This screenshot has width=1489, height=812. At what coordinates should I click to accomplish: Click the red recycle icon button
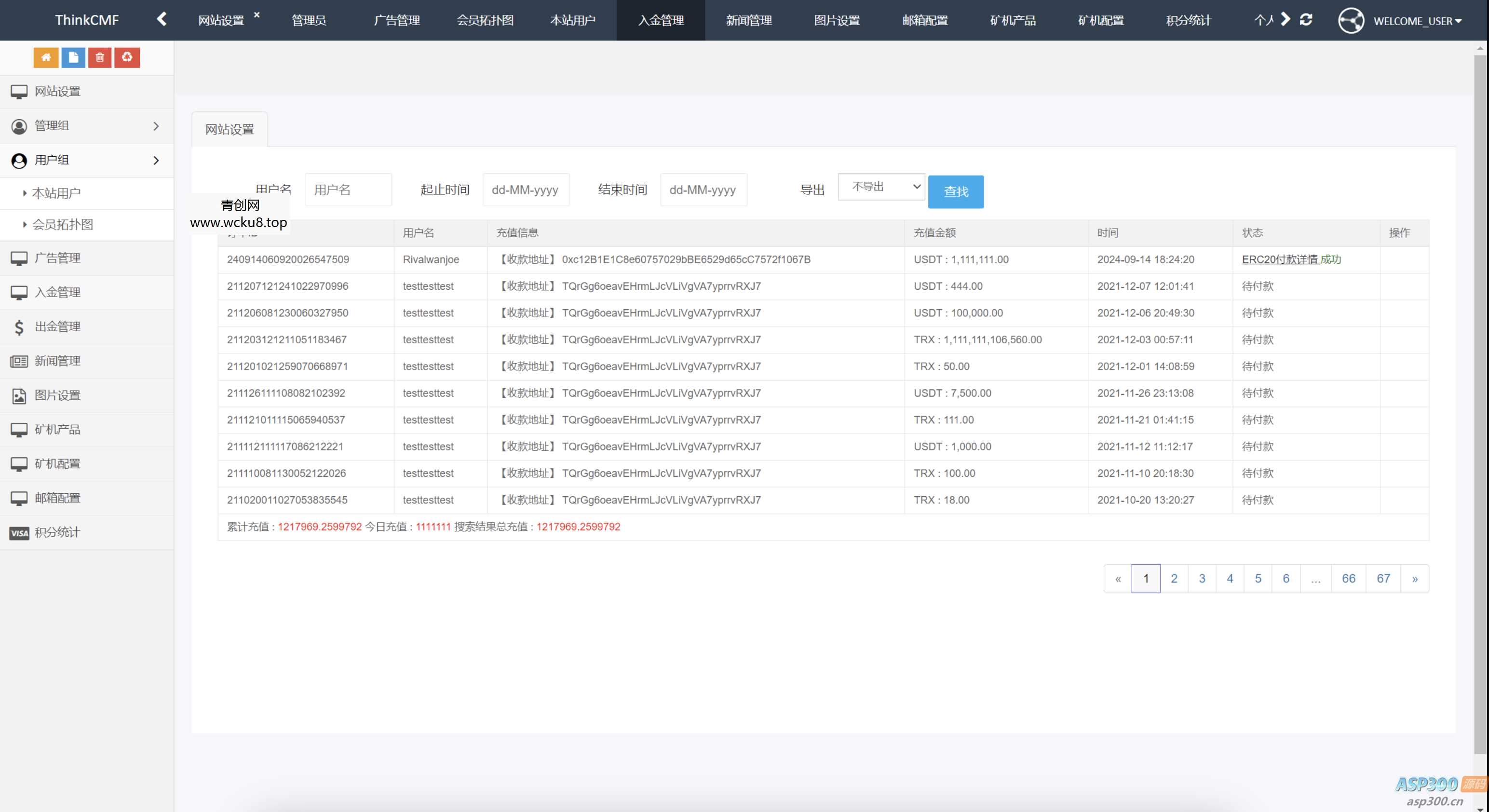(x=127, y=57)
